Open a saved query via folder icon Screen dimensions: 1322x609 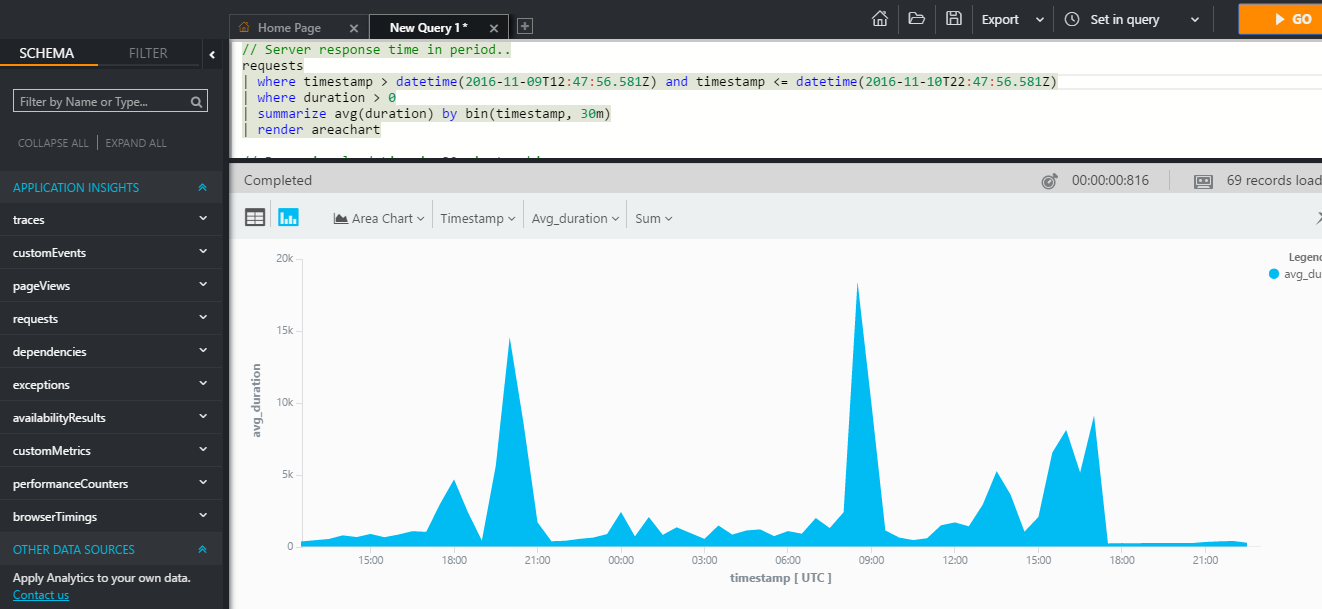pos(916,19)
